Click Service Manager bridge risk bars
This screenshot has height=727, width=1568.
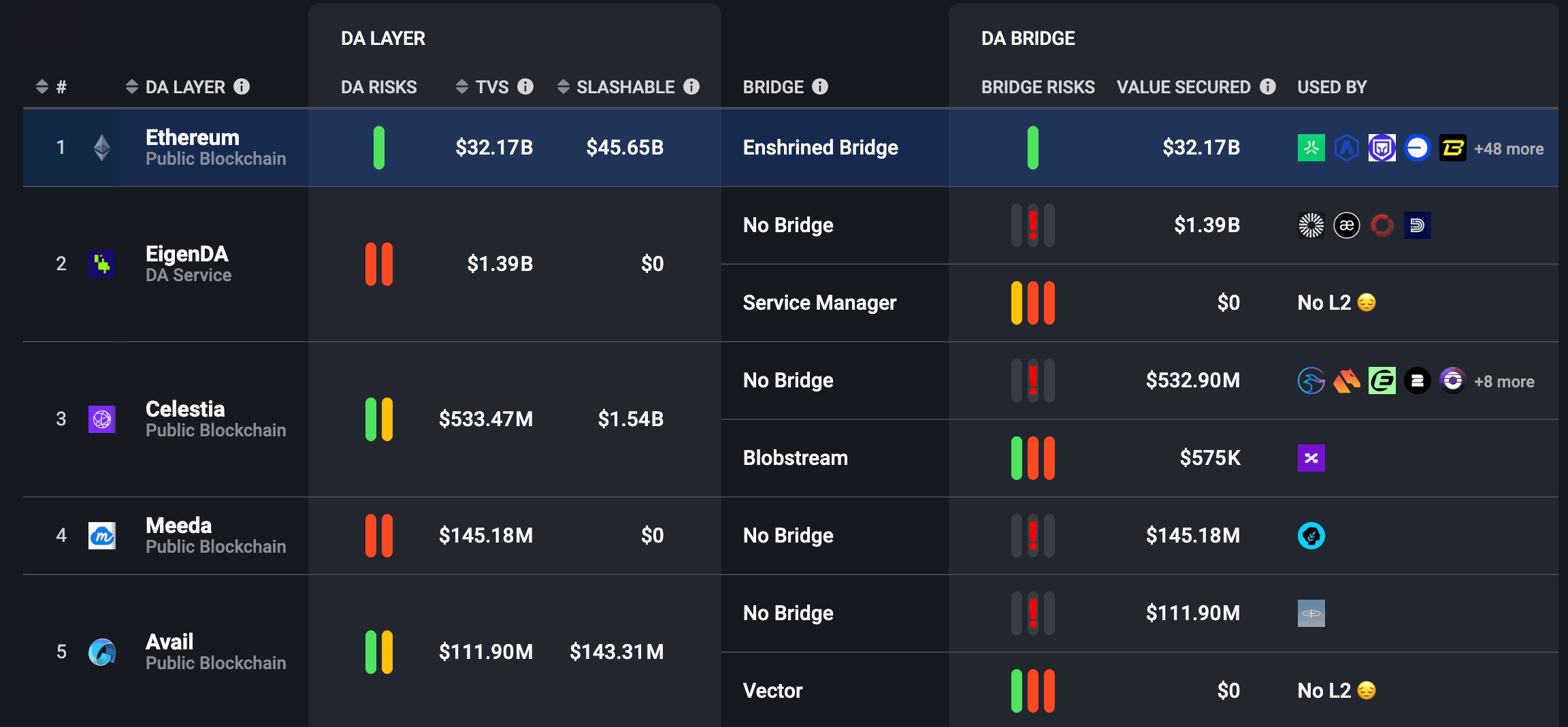tap(1032, 303)
